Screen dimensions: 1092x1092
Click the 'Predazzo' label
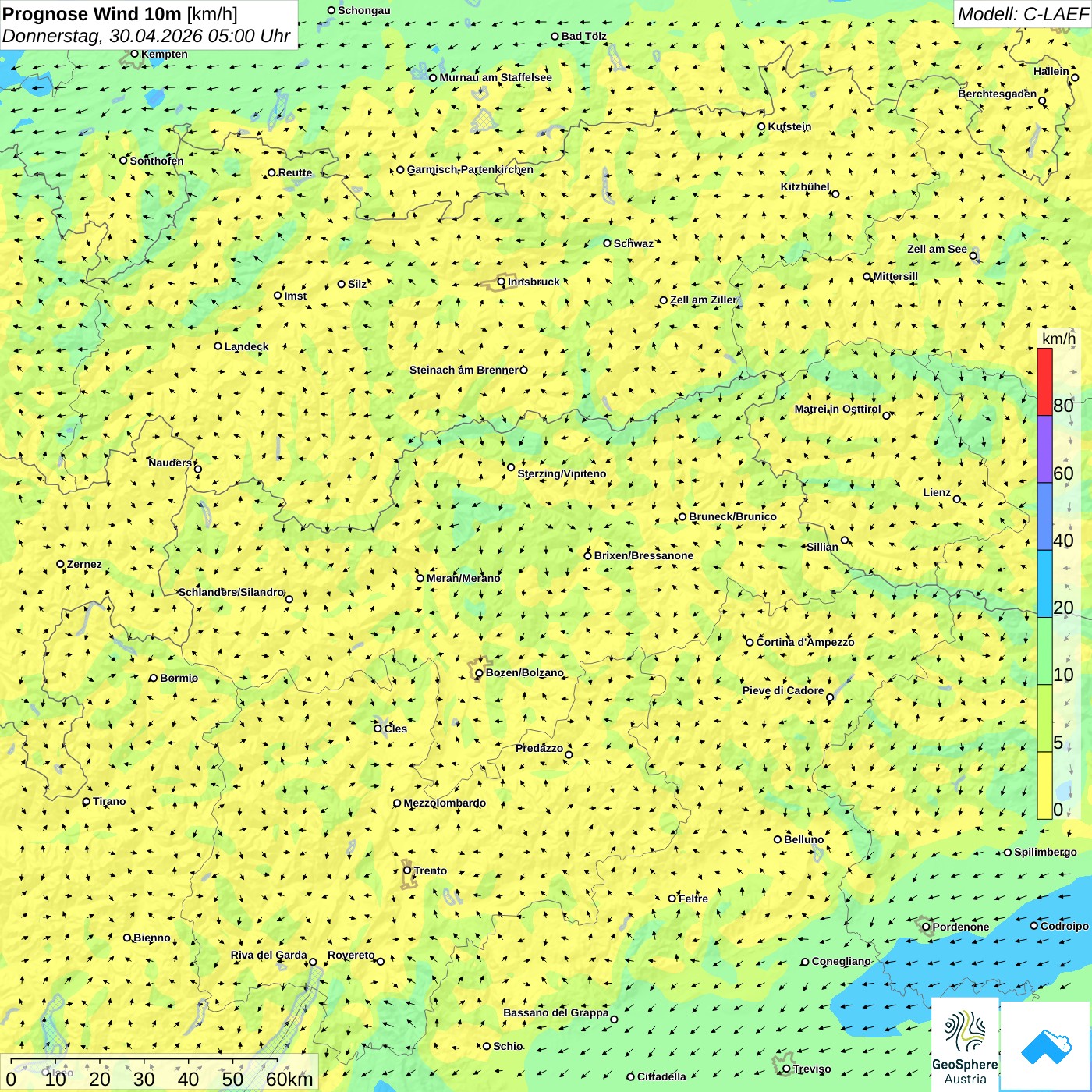click(x=539, y=748)
